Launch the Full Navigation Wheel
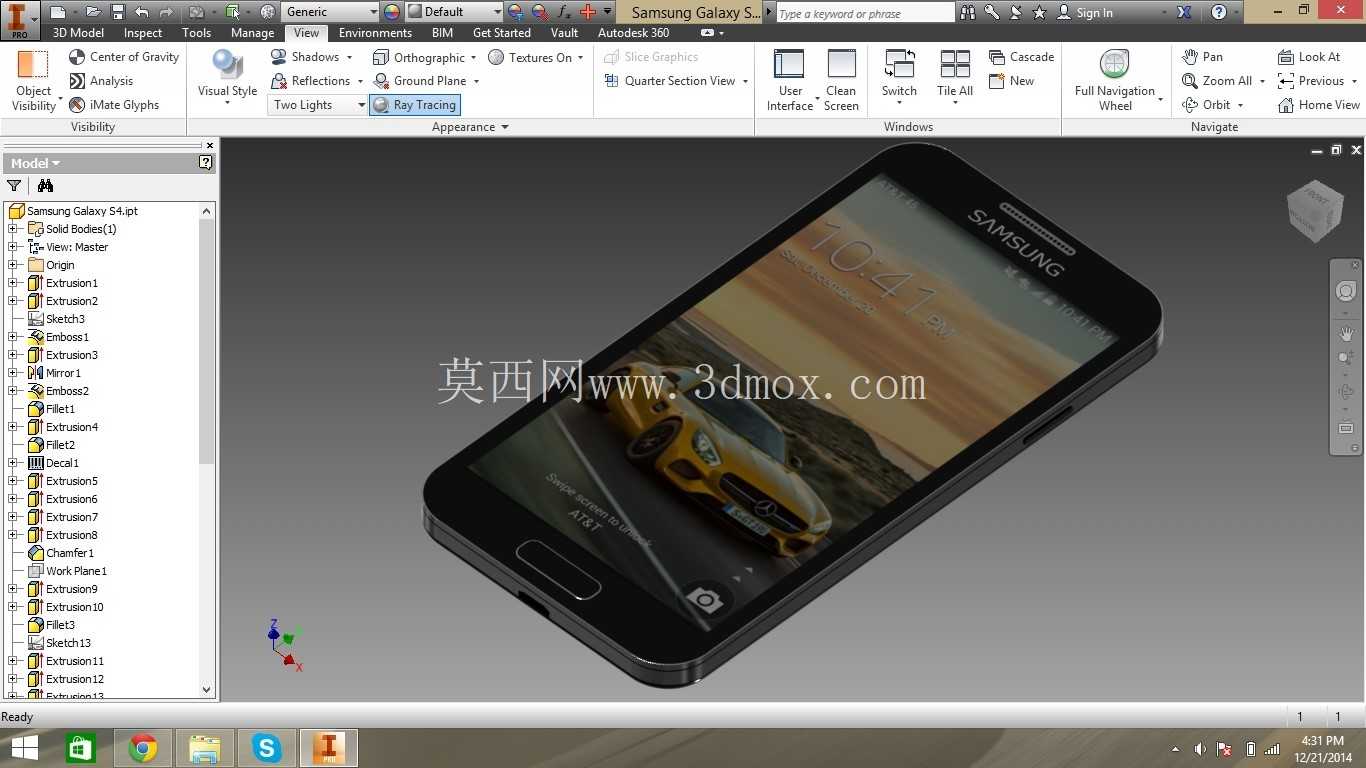This screenshot has width=1366, height=768. pyautogui.click(x=1115, y=80)
